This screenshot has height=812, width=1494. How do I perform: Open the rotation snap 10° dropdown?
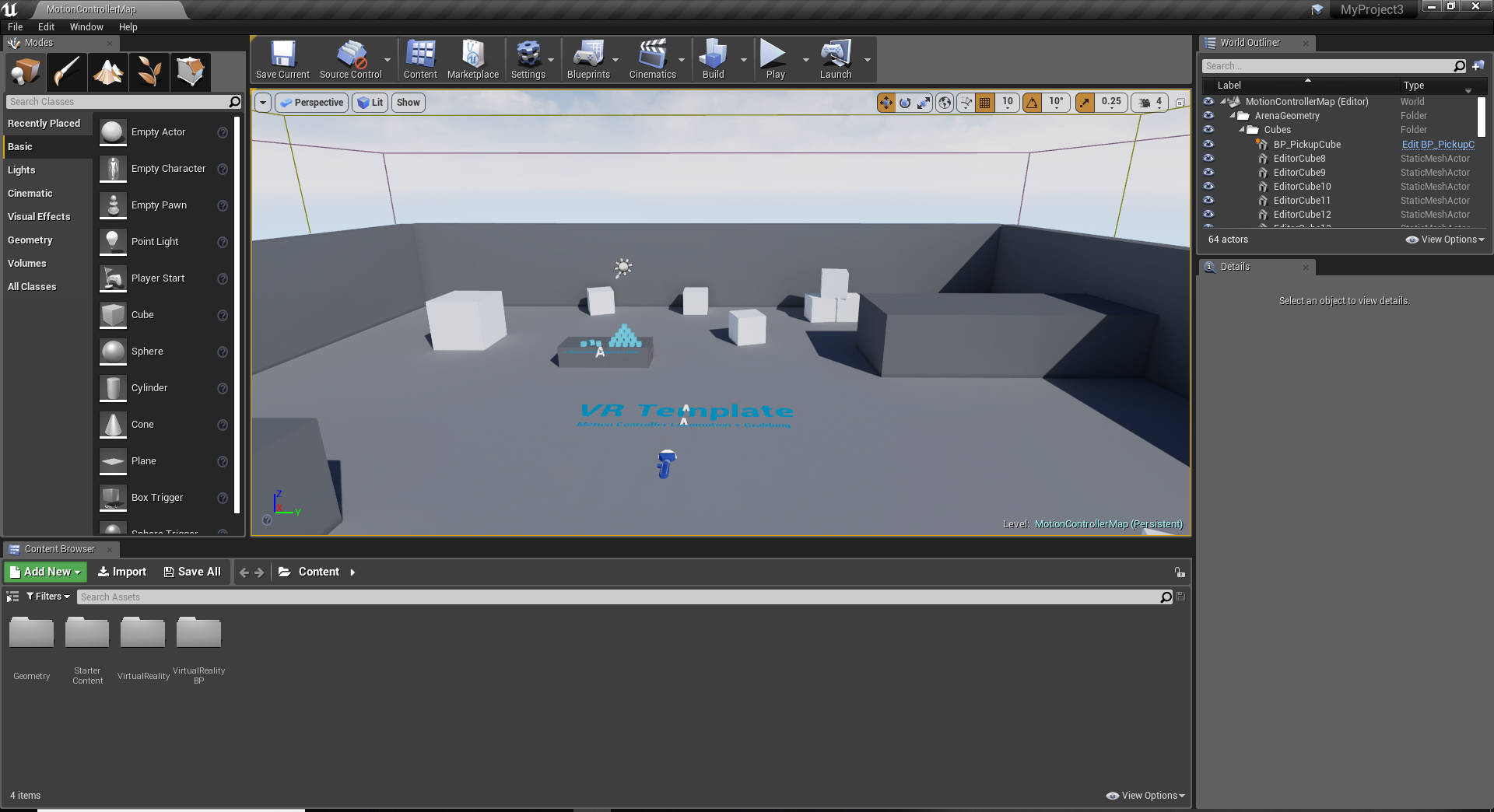coord(1056,103)
